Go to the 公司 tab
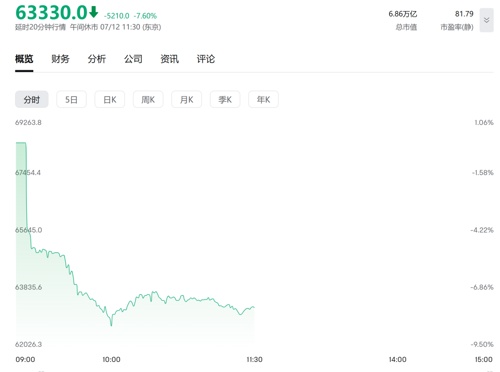Image resolution: width=500 pixels, height=372 pixels. pos(133,59)
